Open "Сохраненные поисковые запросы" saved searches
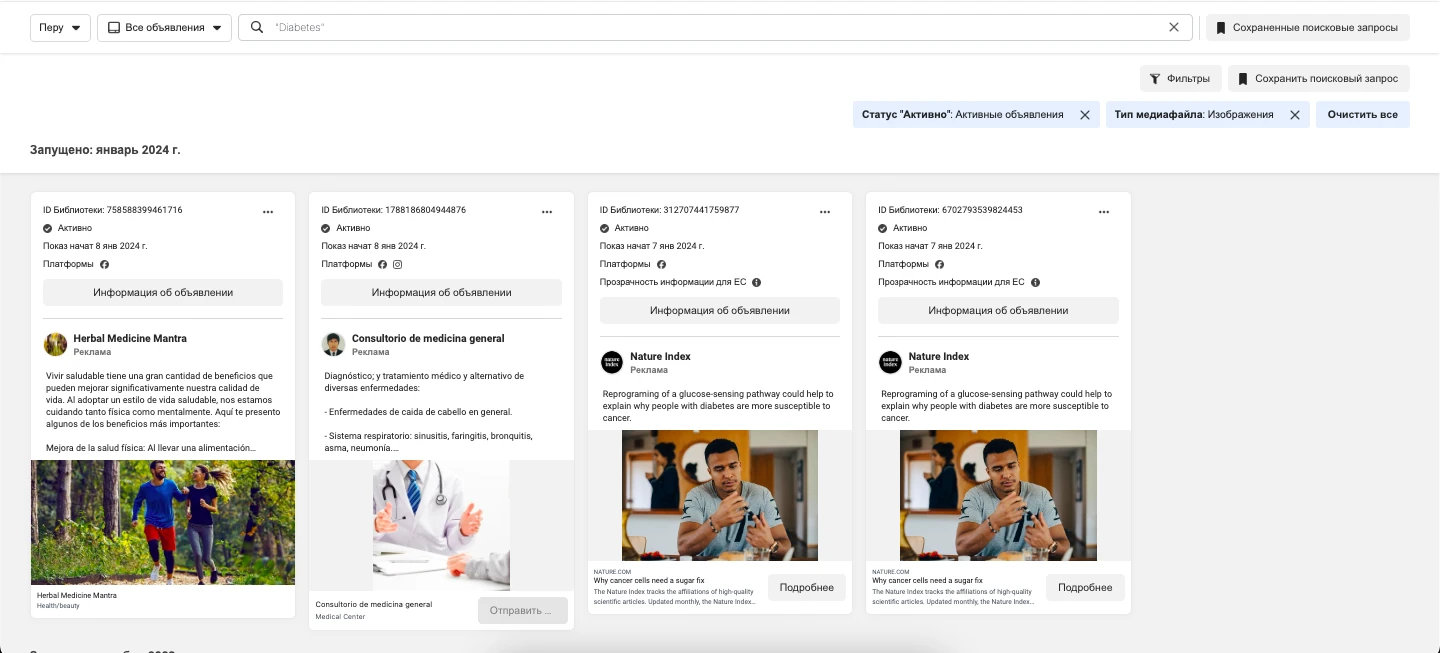This screenshot has height=653, width=1440. (1308, 28)
